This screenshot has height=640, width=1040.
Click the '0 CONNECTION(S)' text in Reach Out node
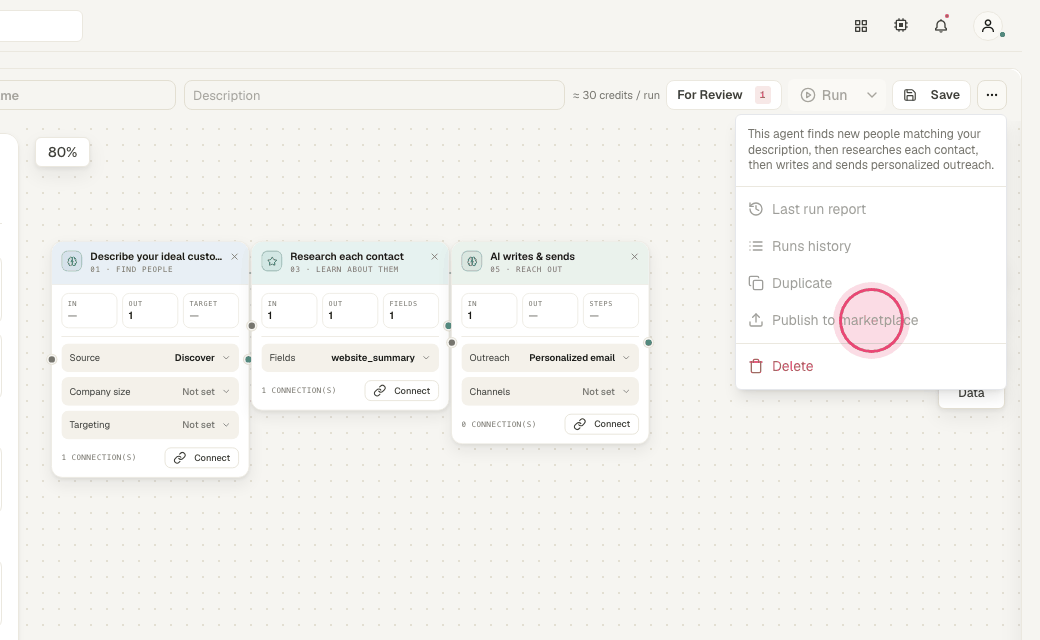coord(499,424)
